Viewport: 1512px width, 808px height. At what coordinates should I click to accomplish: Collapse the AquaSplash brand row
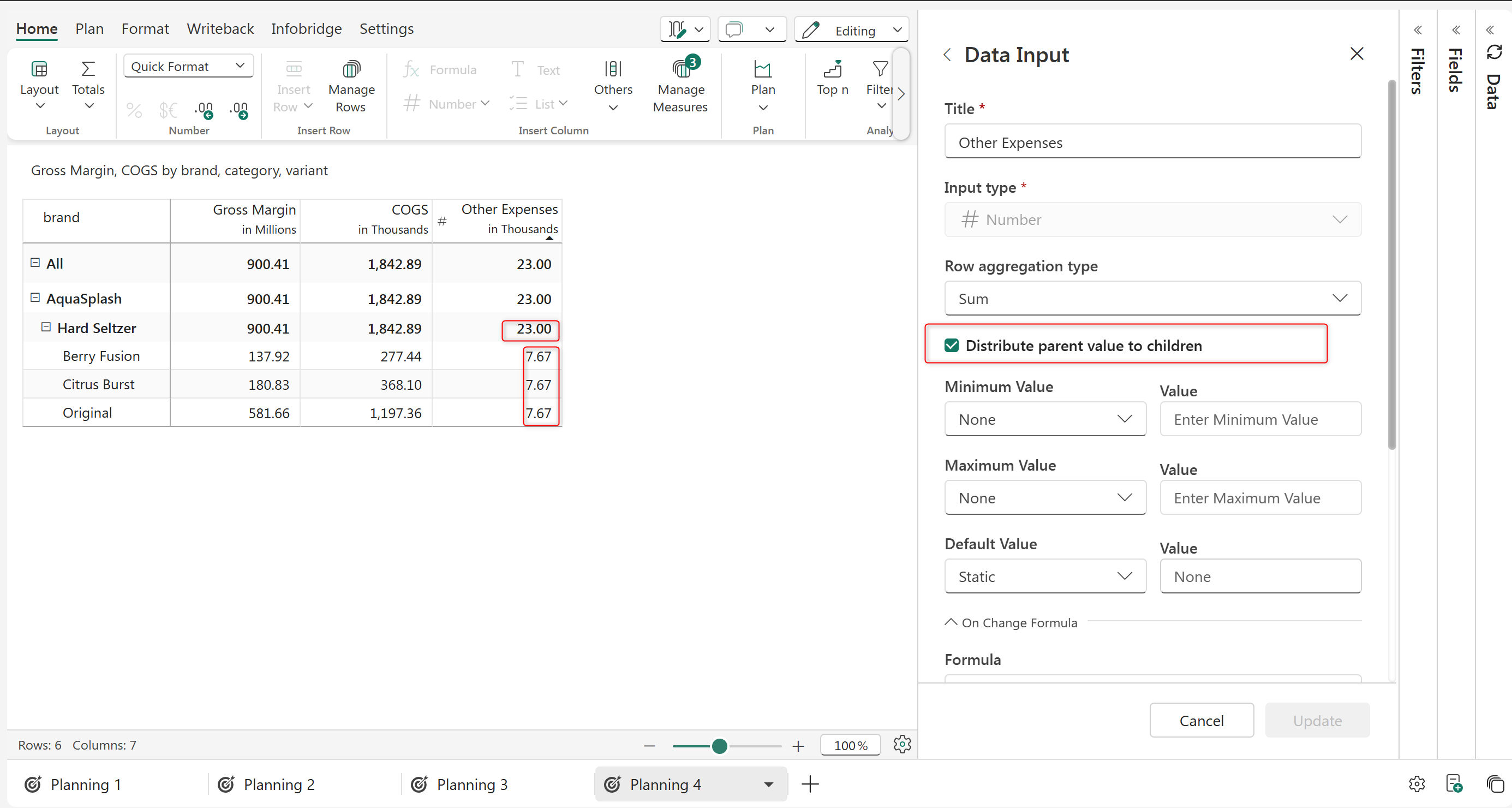(x=35, y=298)
